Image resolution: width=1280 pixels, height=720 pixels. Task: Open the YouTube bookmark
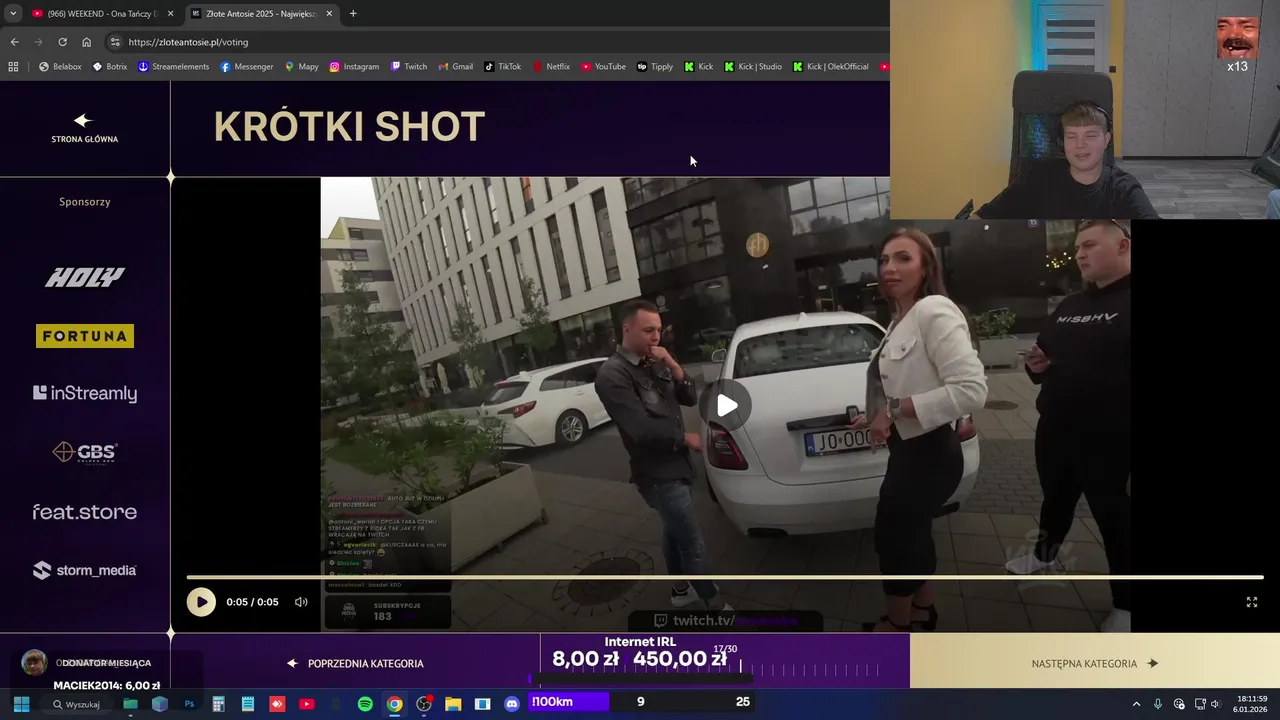(x=603, y=67)
